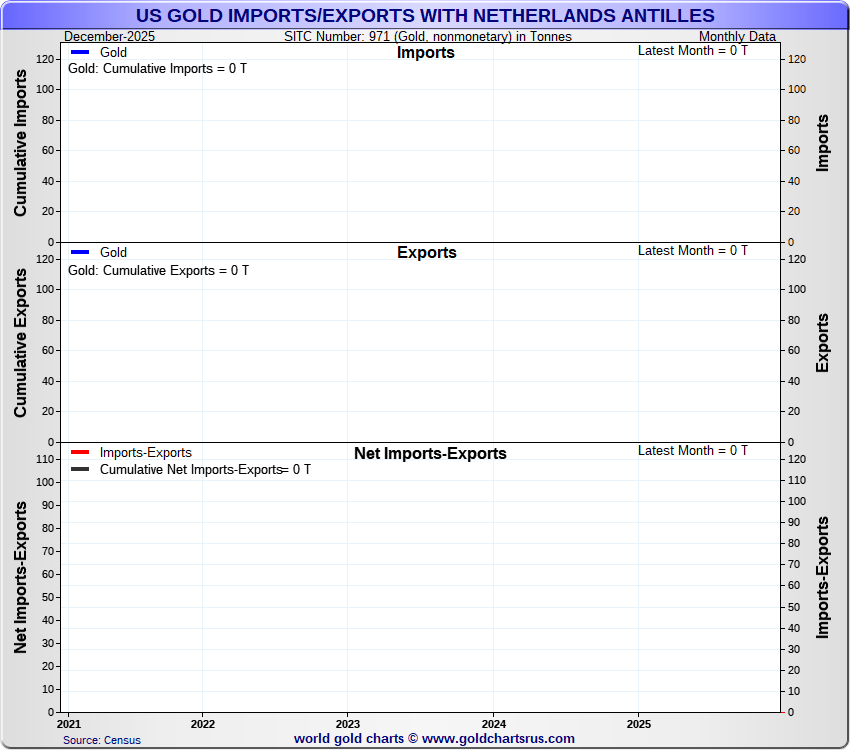Click the blue Gold legend swatch in Exports panel
Image resolution: width=850 pixels, height=750 pixels.
pyautogui.click(x=80, y=252)
